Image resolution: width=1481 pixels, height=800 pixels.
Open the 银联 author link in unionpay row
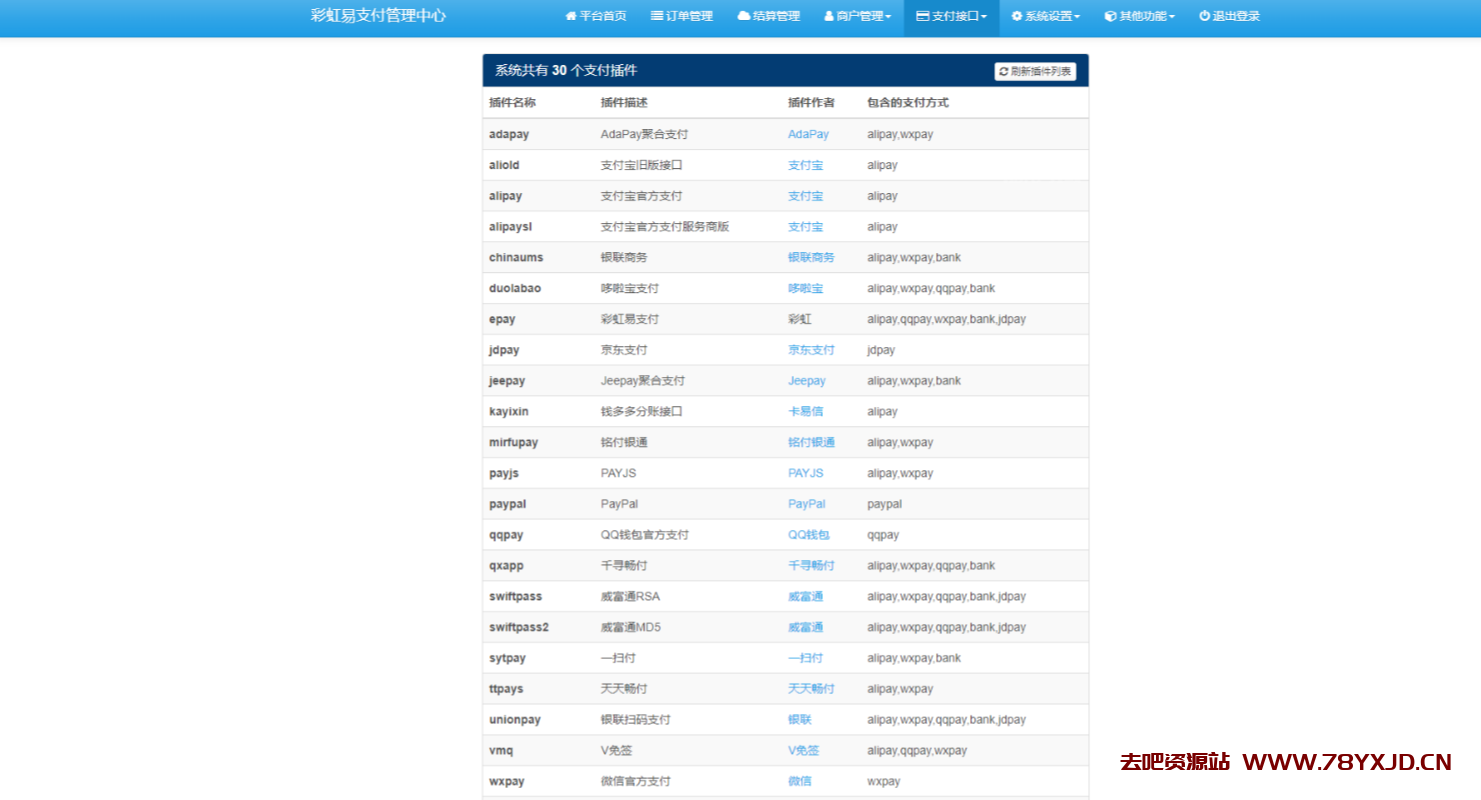point(799,719)
